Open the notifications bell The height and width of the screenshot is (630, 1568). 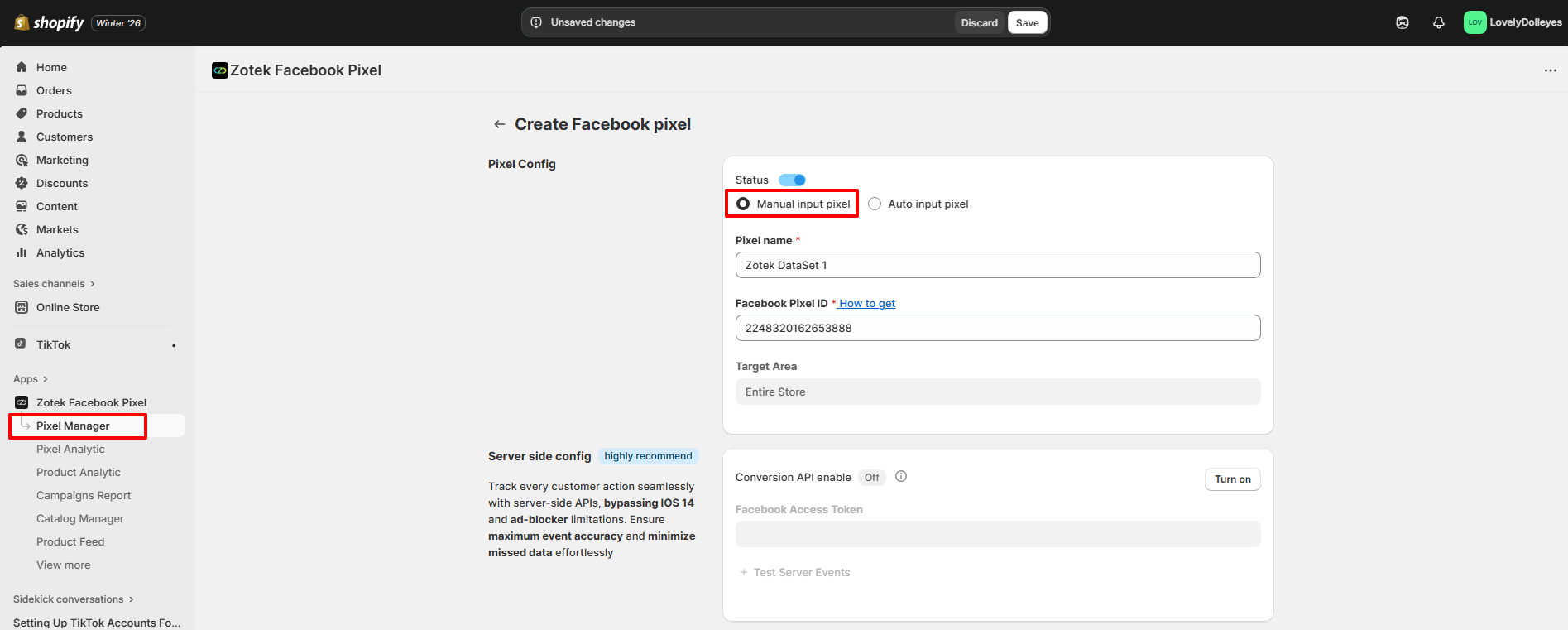[x=1438, y=23]
